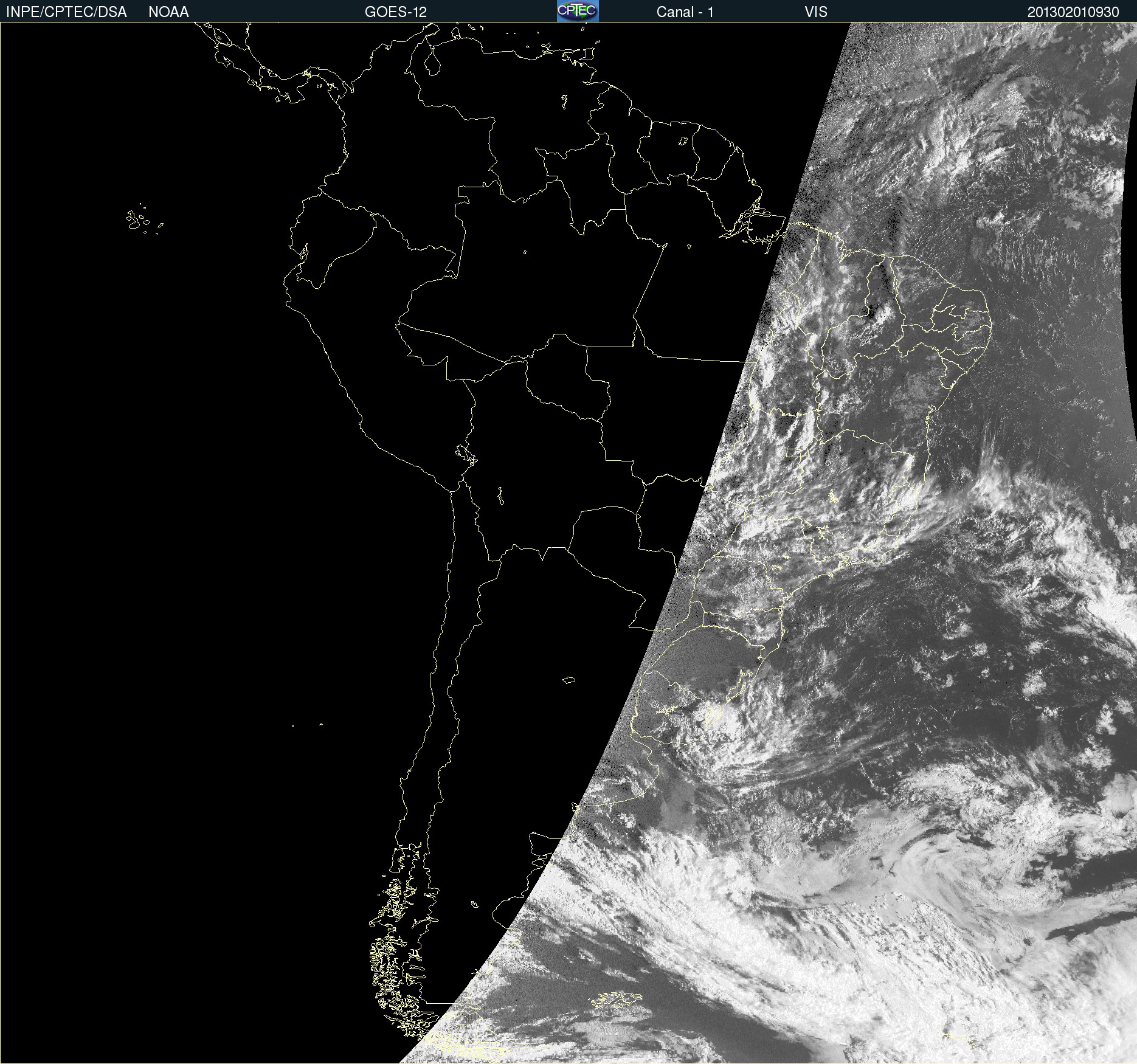Image resolution: width=1137 pixels, height=1064 pixels.
Task: Click the CPTEC logo in header
Action: (x=578, y=11)
